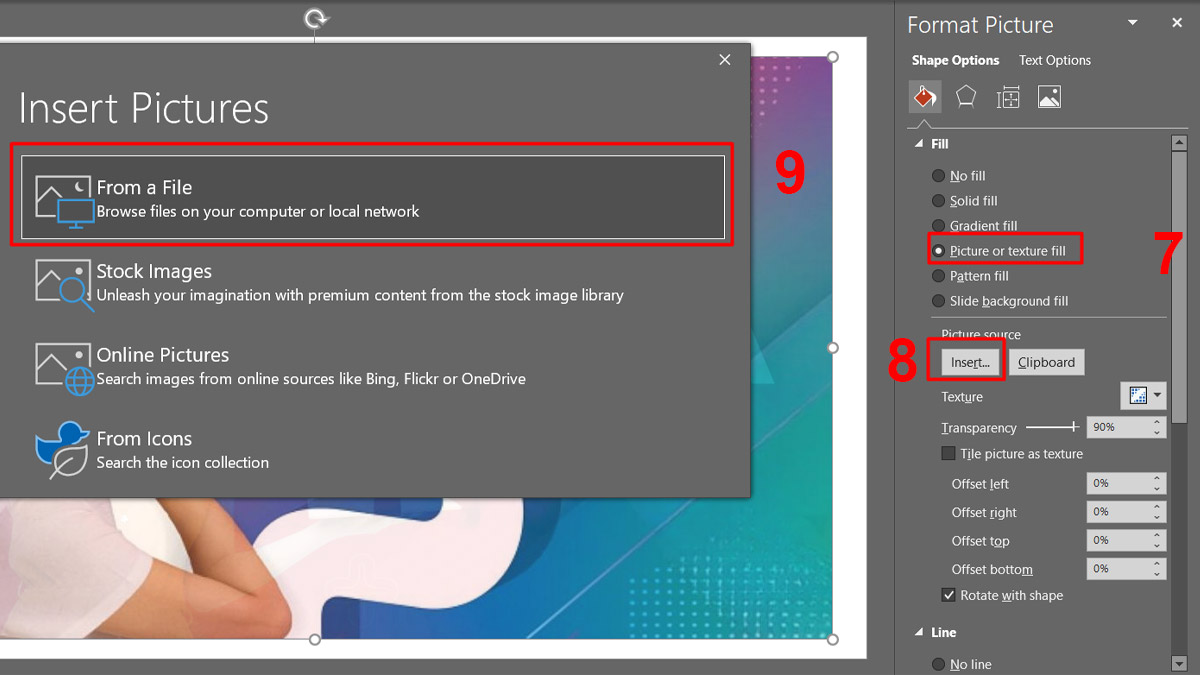Open the Picture options icon
The height and width of the screenshot is (675, 1200).
click(x=1049, y=96)
